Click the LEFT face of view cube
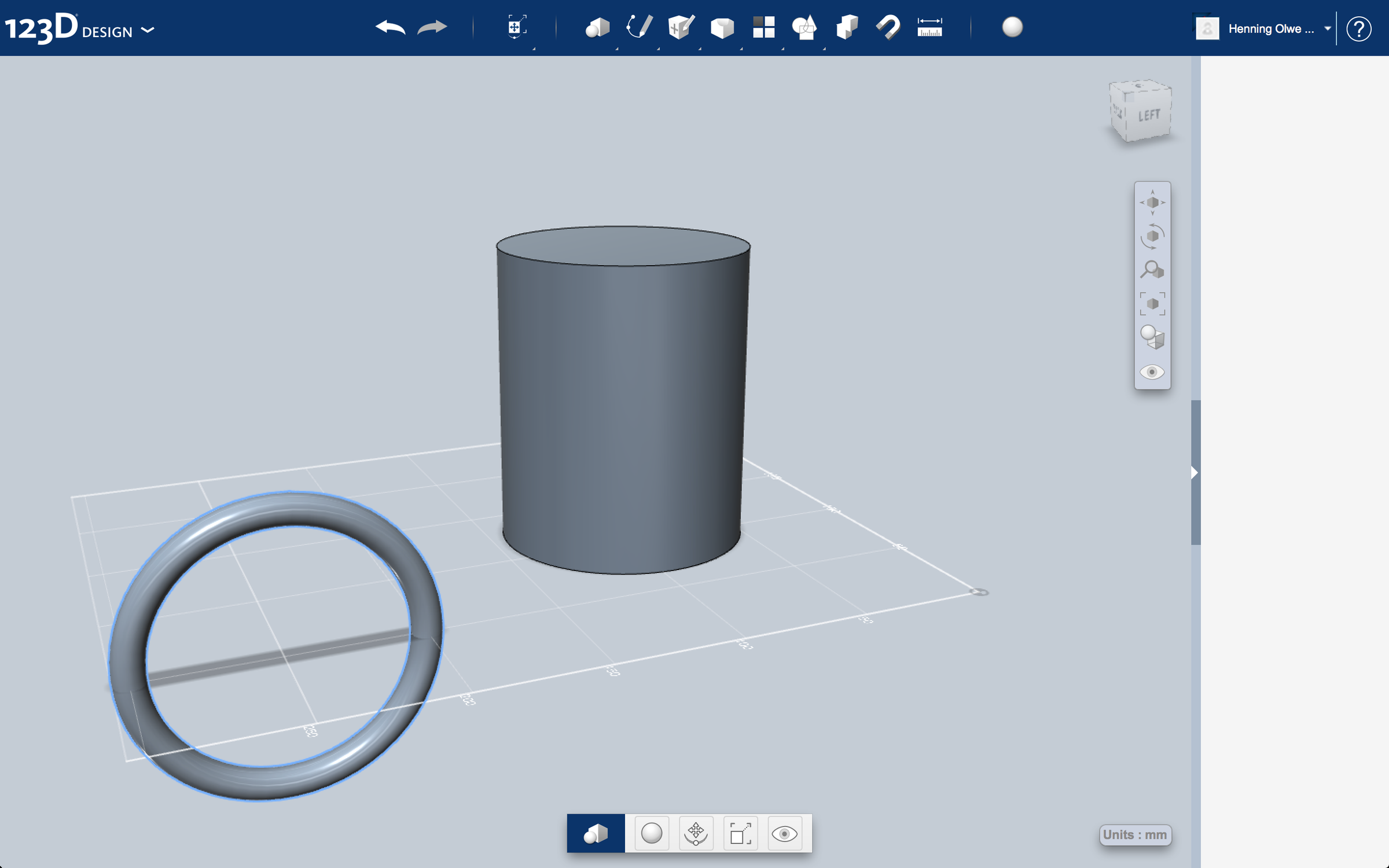Image resolution: width=1389 pixels, height=868 pixels. 1149,115
